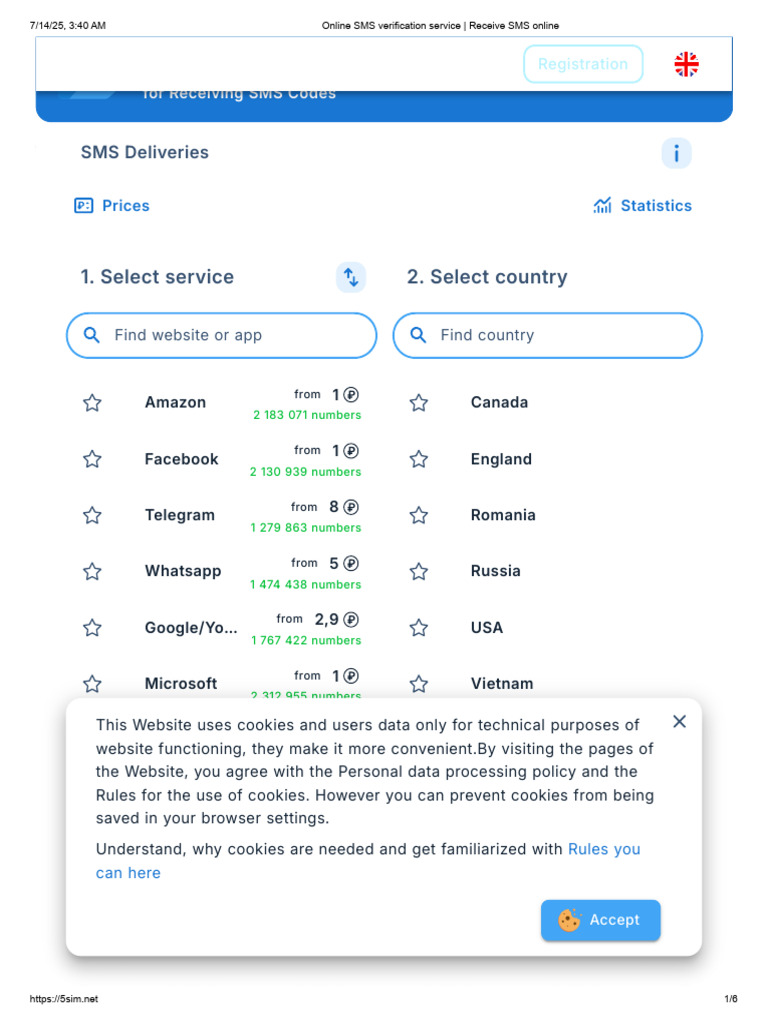Click the Statistics chart icon
This screenshot has width=768, height=1024.
coord(602,206)
